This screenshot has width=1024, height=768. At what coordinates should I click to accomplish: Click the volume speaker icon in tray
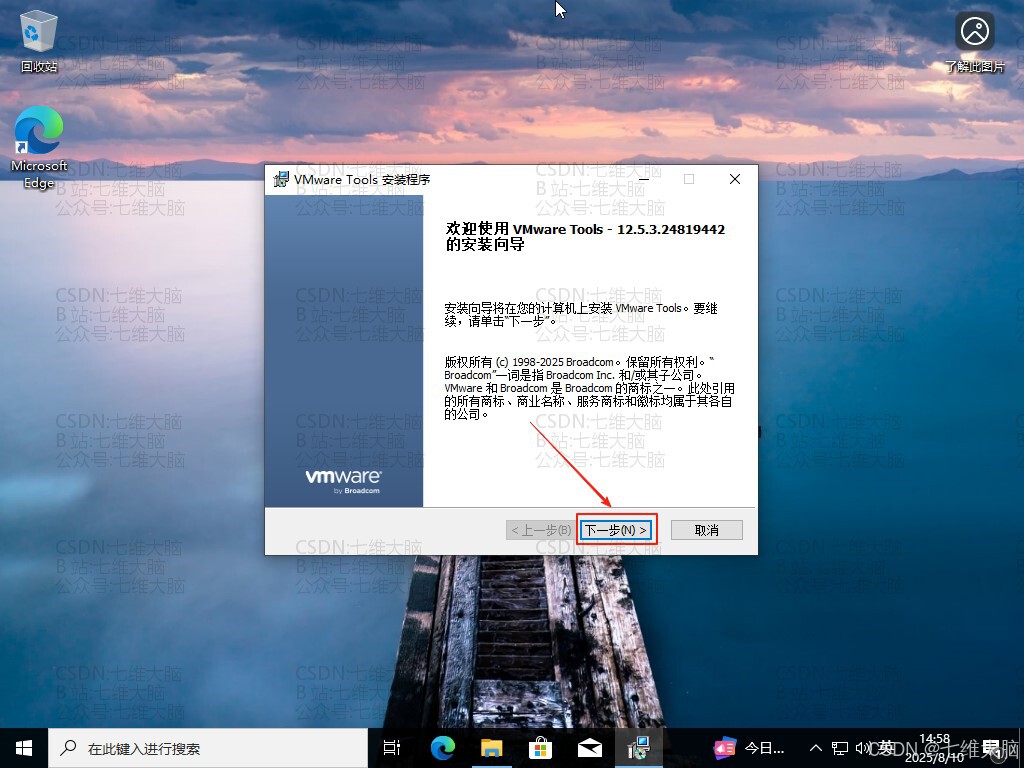point(863,748)
